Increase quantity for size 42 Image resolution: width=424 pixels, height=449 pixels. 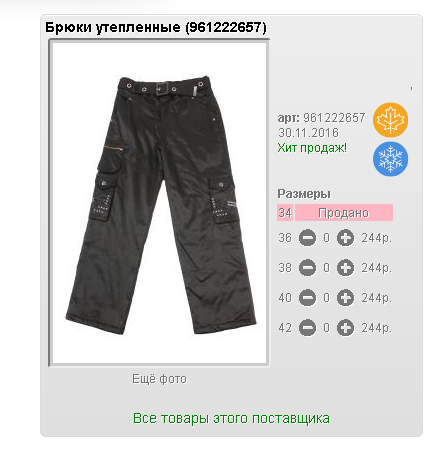[x=345, y=328]
